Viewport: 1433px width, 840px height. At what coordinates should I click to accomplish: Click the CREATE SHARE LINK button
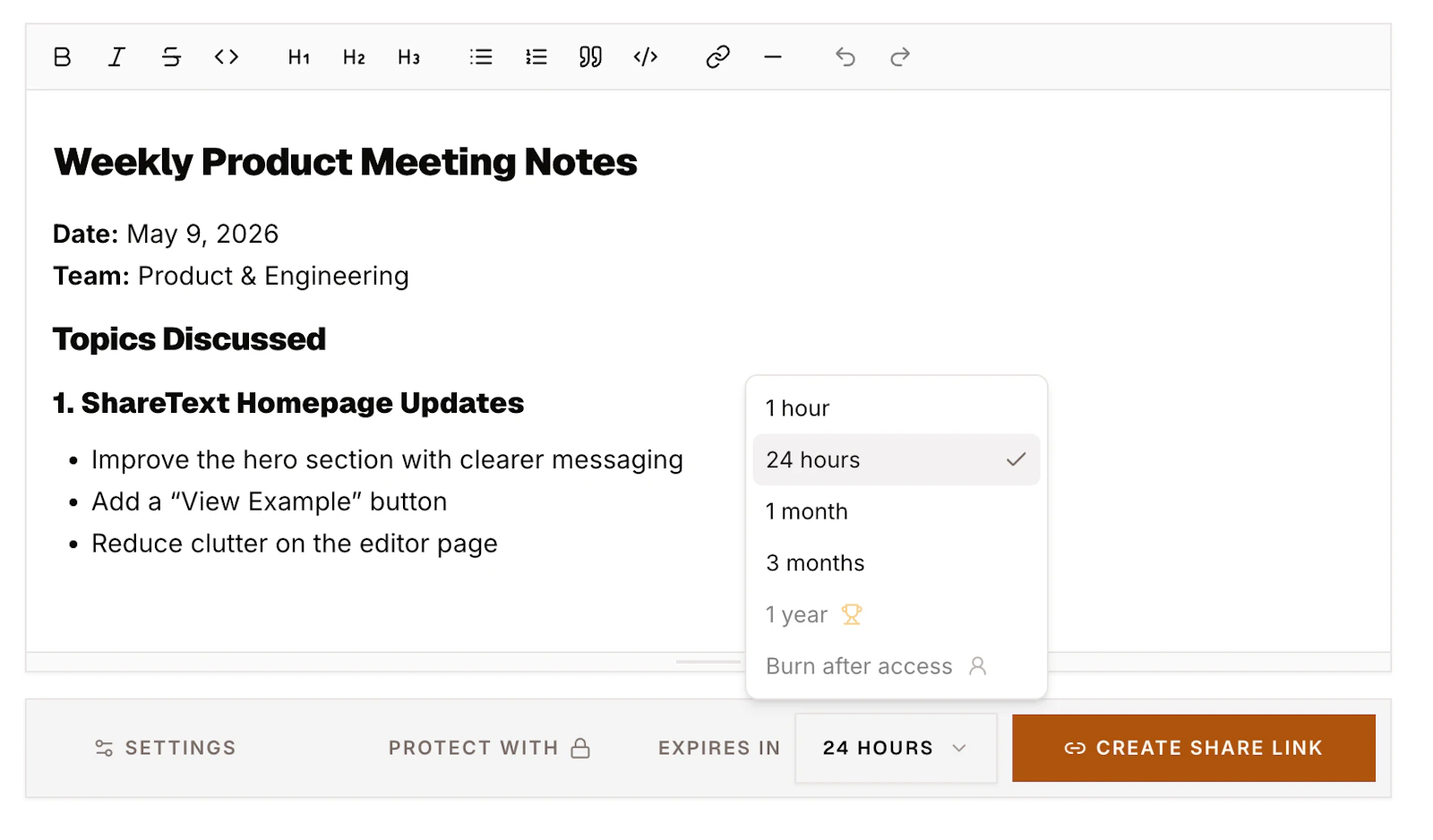click(1194, 748)
